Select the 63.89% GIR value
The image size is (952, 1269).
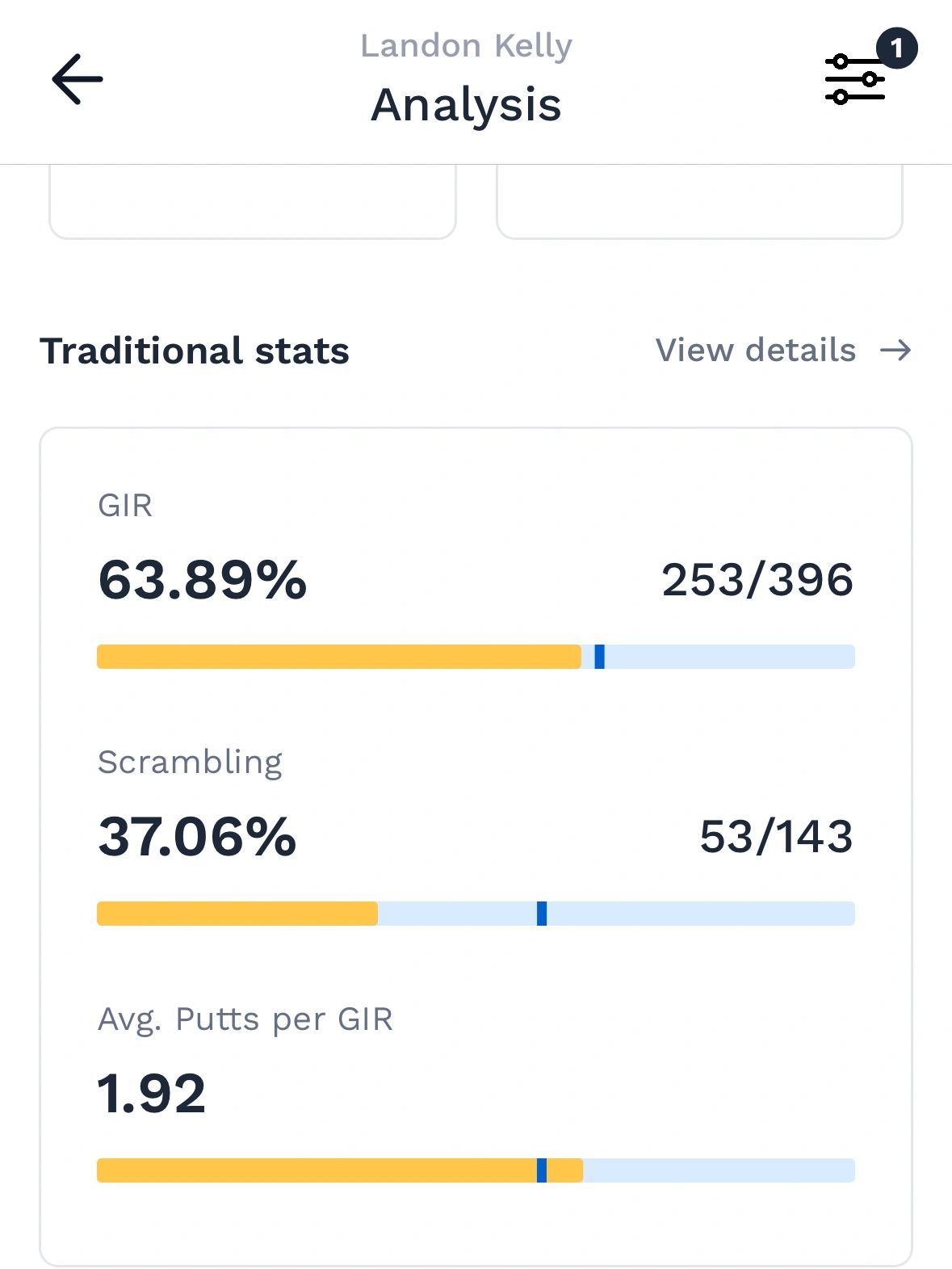tap(203, 580)
